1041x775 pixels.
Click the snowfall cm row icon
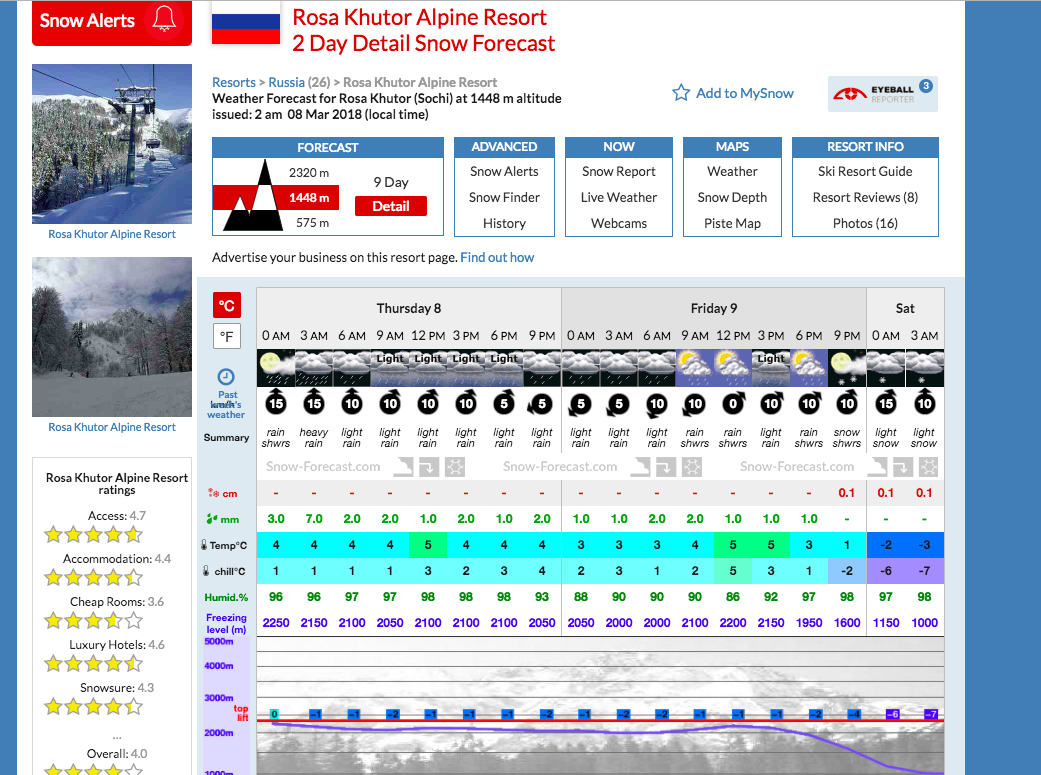(x=213, y=493)
